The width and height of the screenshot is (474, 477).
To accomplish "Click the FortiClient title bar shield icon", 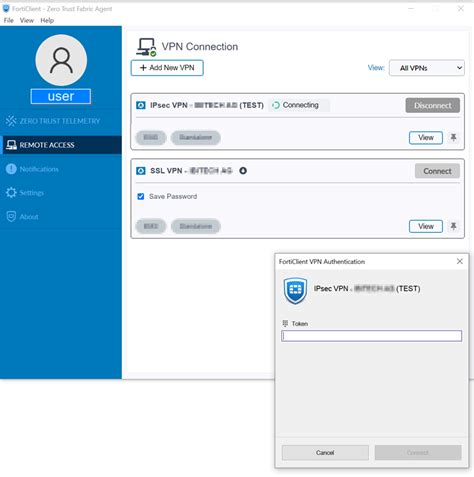I will tap(6, 8).
